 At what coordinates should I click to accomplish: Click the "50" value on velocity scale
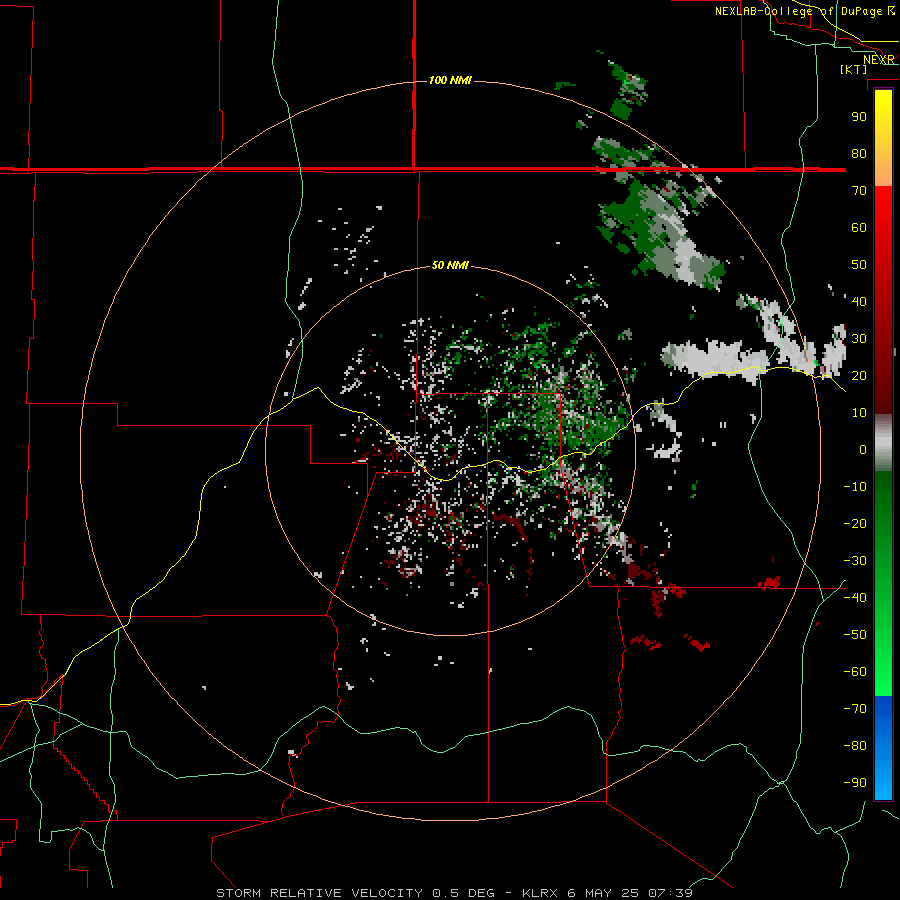859,265
